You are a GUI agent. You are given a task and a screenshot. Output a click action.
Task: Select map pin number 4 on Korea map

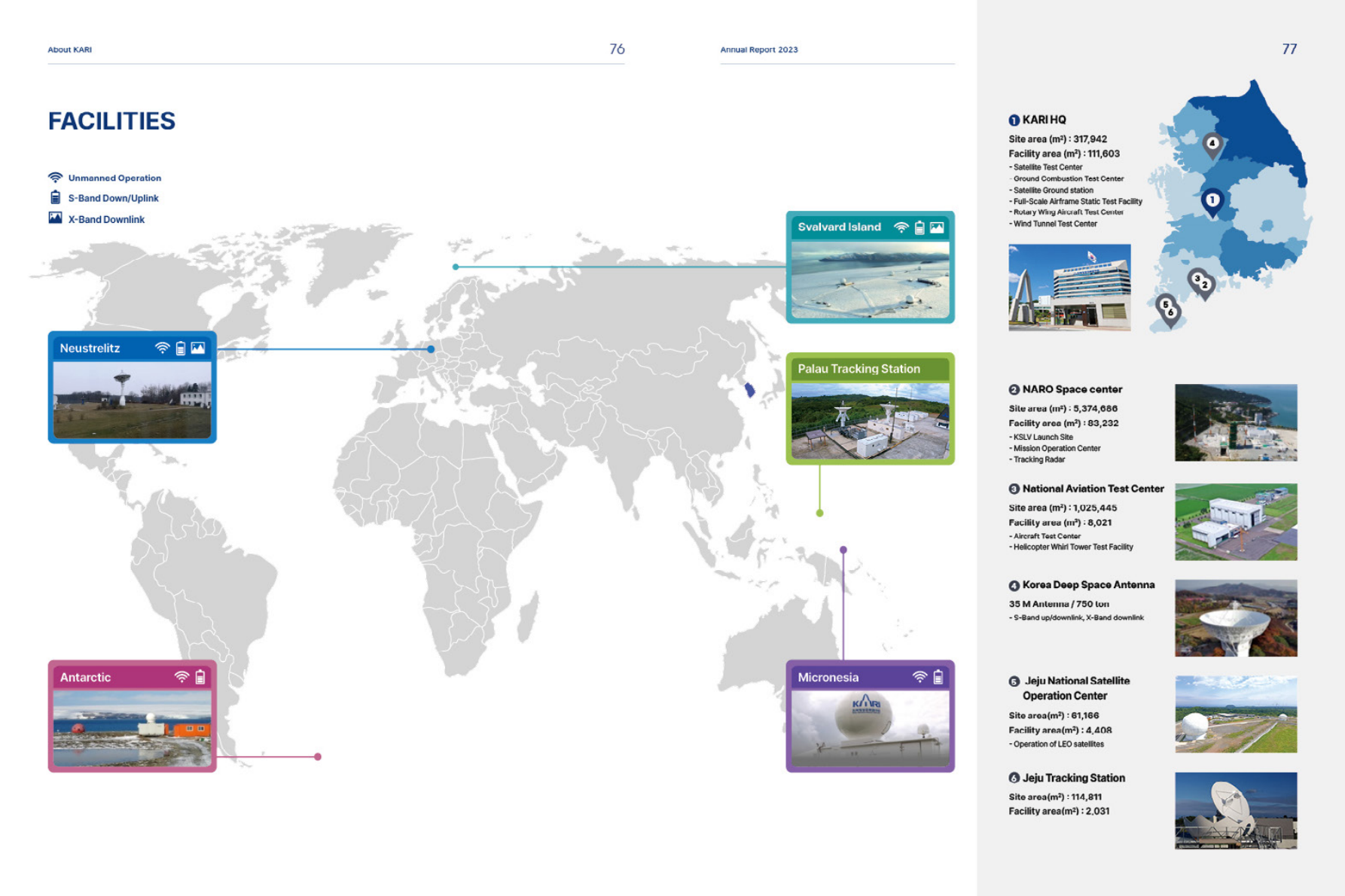point(1212,144)
